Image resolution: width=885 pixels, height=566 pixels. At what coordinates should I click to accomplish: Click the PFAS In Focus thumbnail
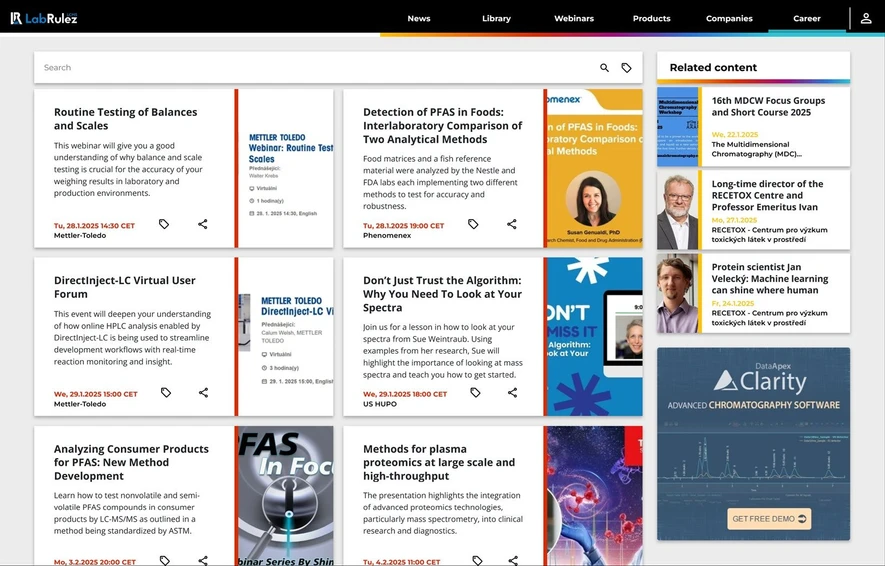(x=286, y=496)
